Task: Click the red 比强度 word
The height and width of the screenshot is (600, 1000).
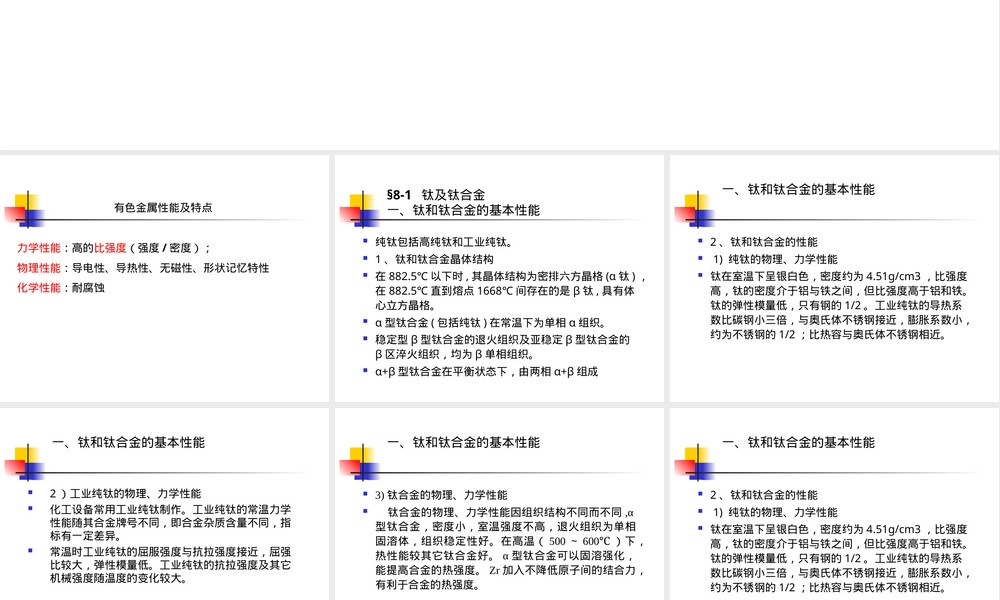Action: (x=110, y=248)
